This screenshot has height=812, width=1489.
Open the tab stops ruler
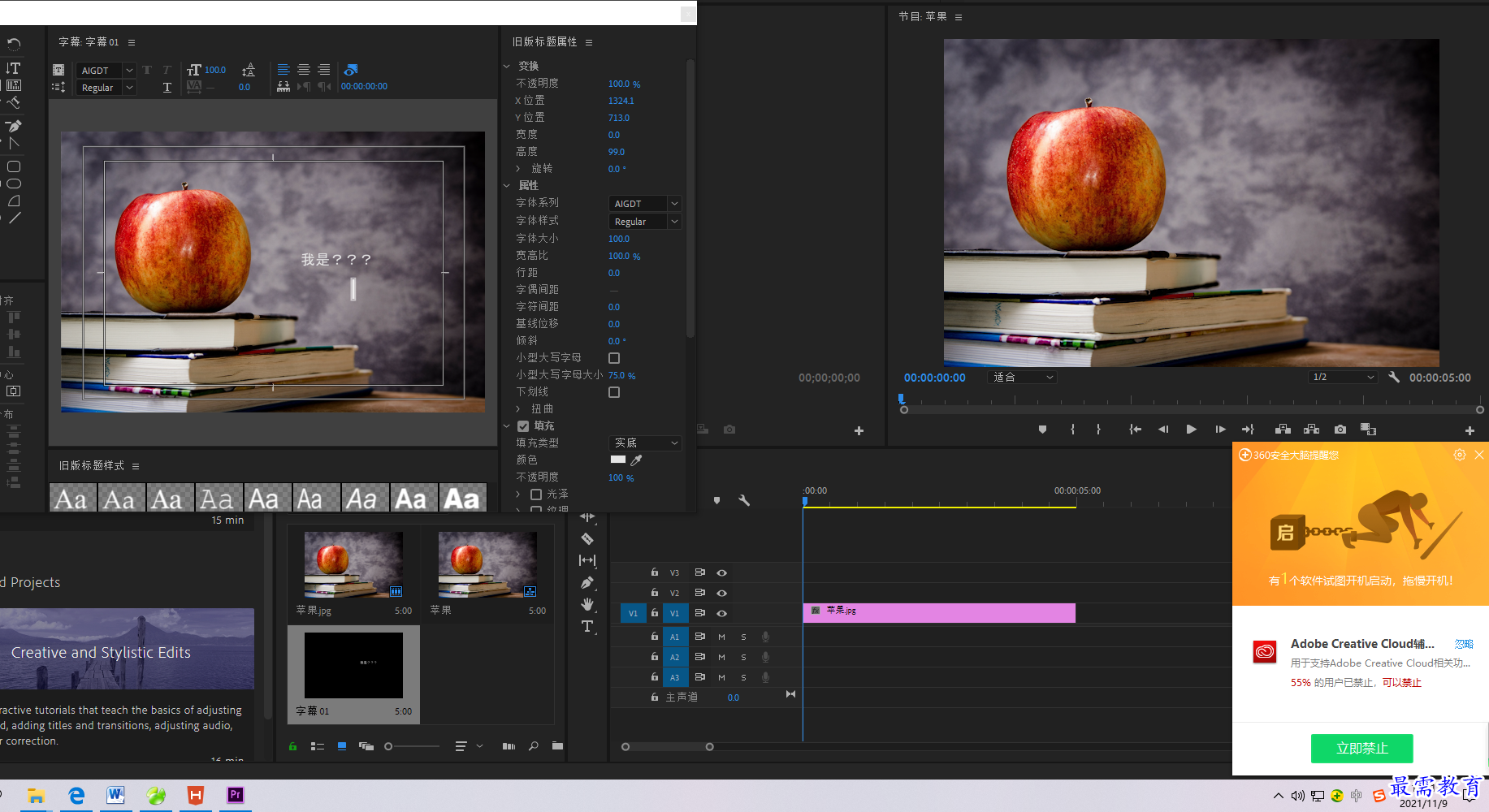[284, 86]
